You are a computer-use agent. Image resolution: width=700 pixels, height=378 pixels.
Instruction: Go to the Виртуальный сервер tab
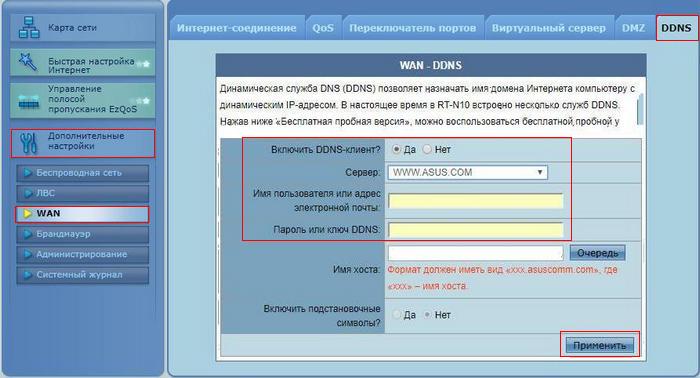(x=549, y=28)
